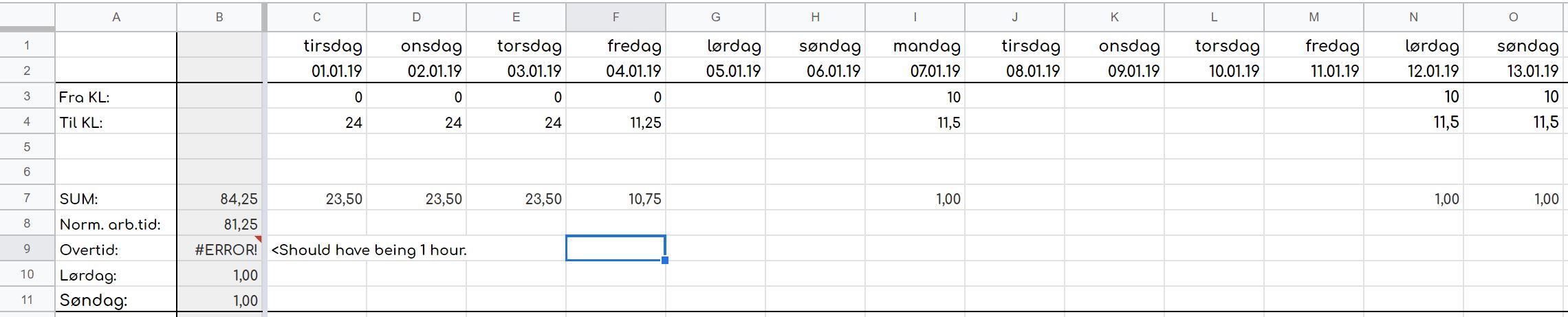Click column F header
Viewport: 1568px width, 317px height.
click(x=616, y=17)
